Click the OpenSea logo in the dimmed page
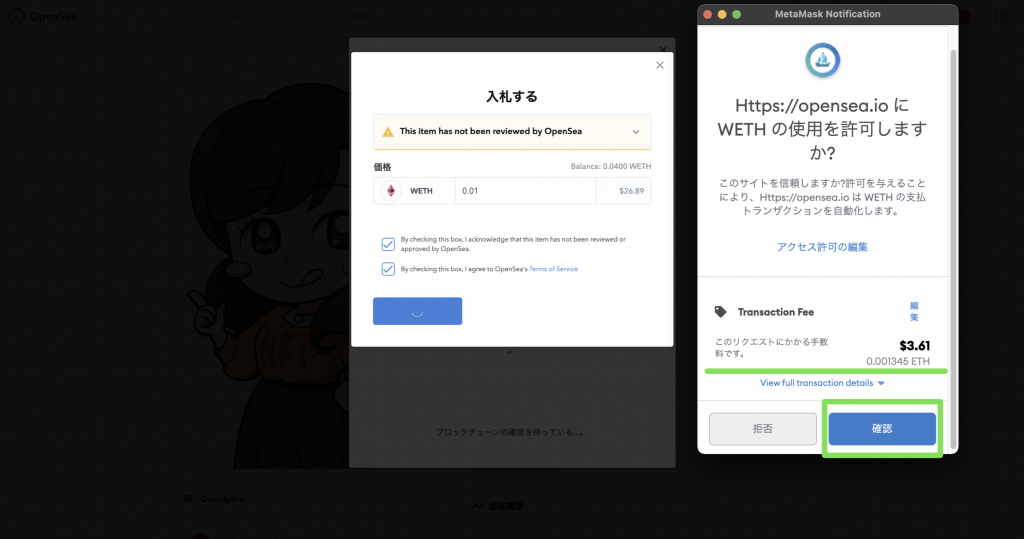The image size is (1024, 539). [x=43, y=16]
